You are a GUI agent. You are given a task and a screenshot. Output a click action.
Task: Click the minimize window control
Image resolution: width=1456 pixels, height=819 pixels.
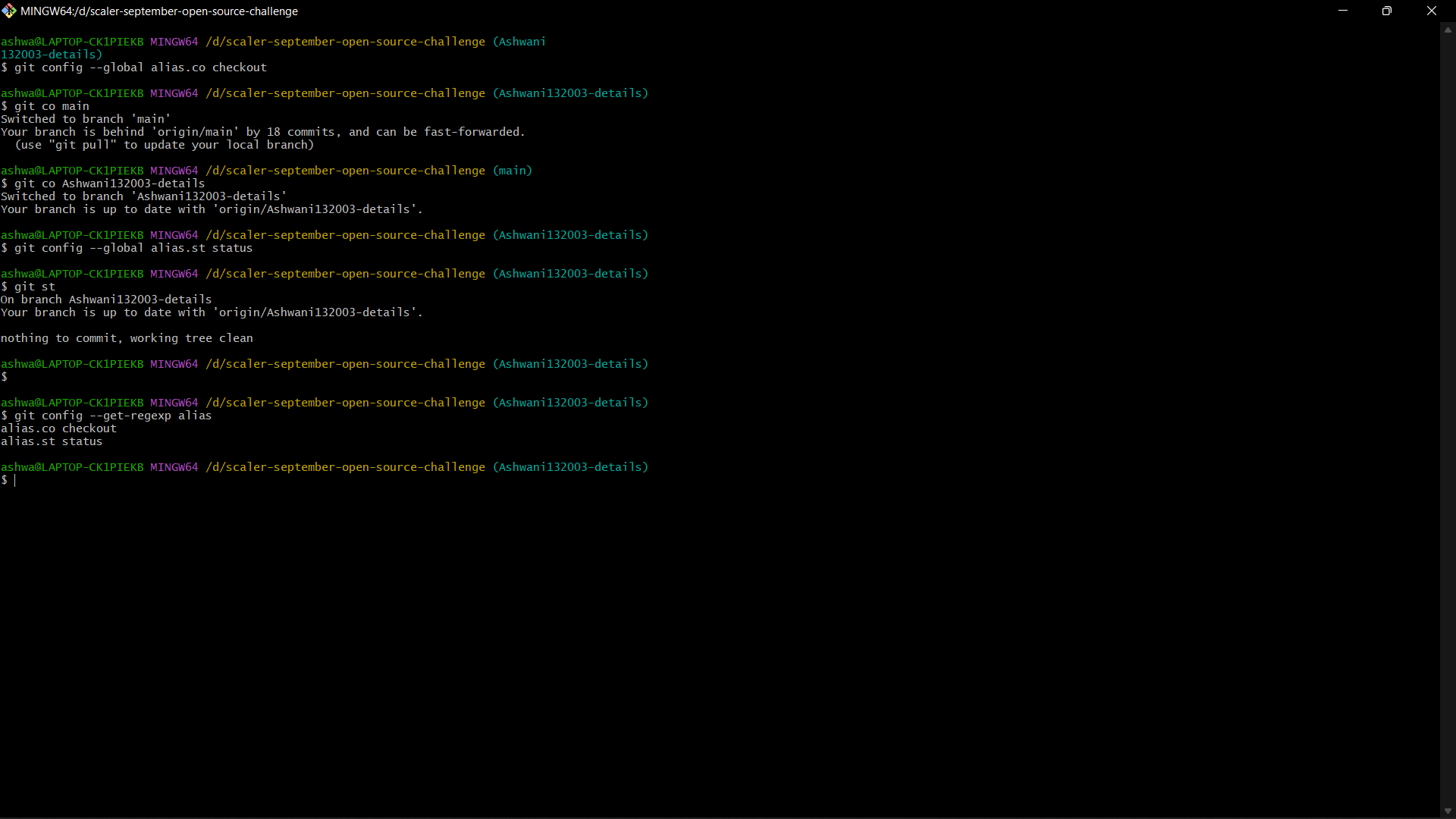click(x=1342, y=11)
